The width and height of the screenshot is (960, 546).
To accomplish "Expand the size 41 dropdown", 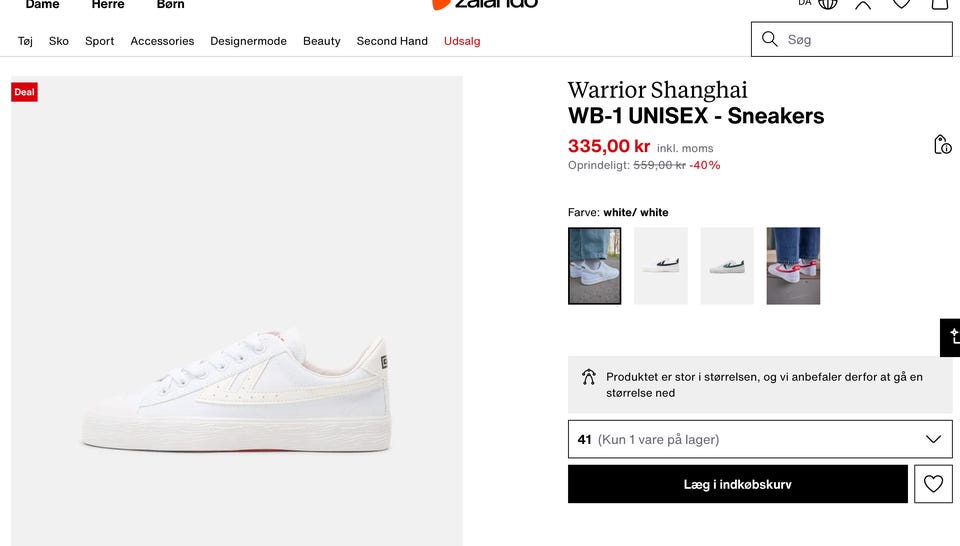I will [x=760, y=439].
